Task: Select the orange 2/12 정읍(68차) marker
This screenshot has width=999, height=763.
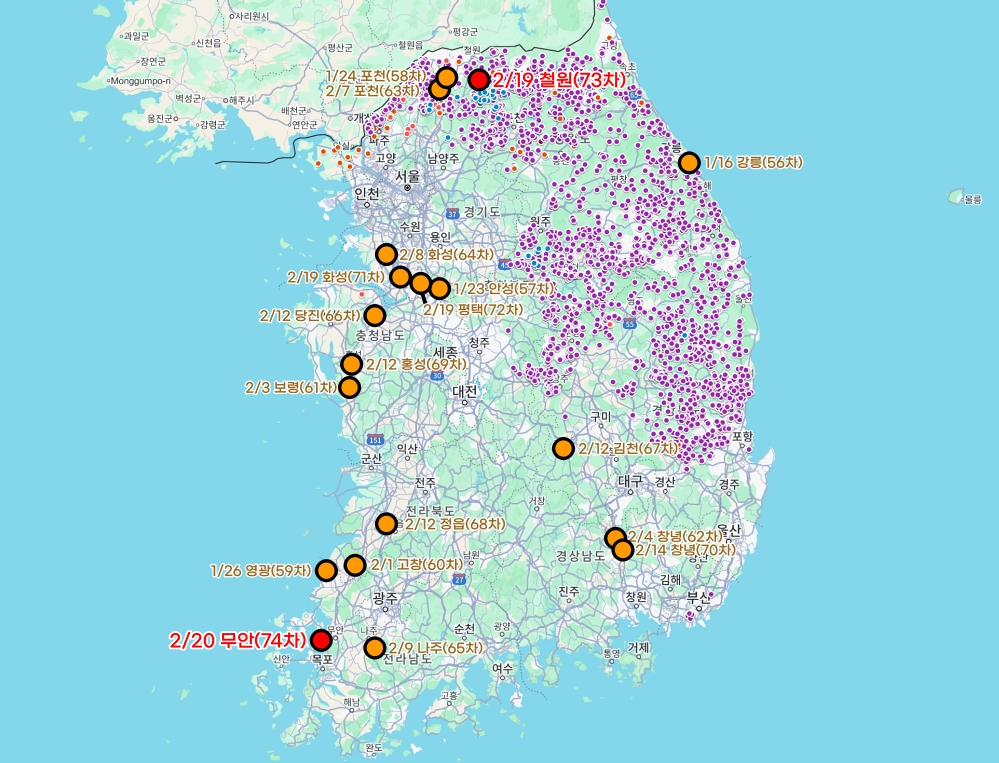Action: 386,523
